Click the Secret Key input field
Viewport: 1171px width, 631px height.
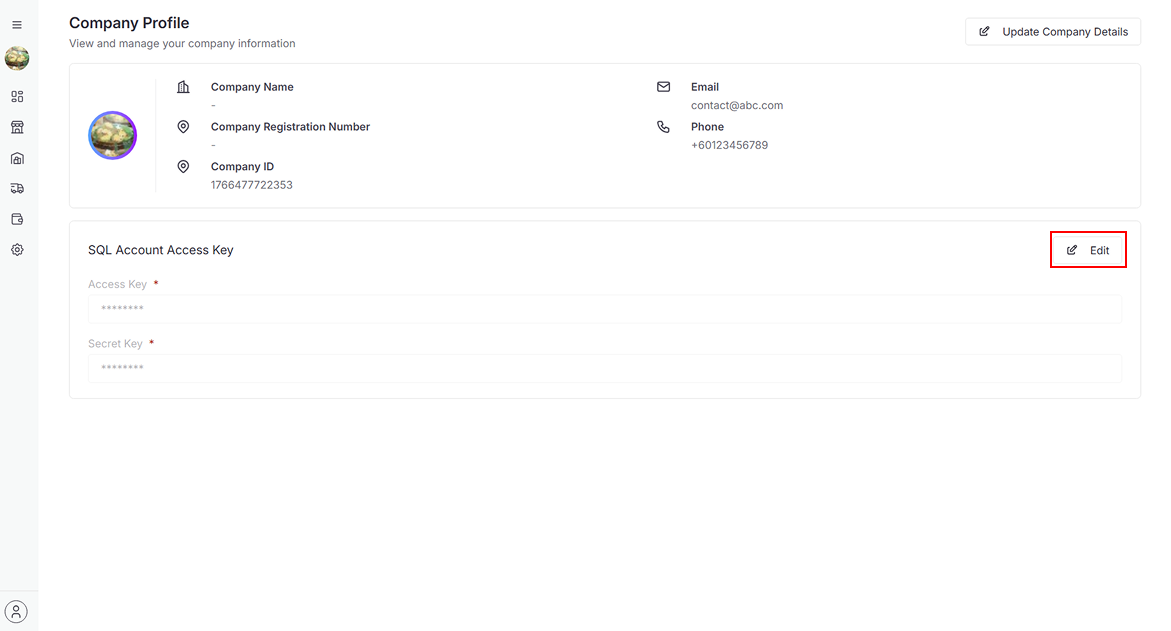605,368
